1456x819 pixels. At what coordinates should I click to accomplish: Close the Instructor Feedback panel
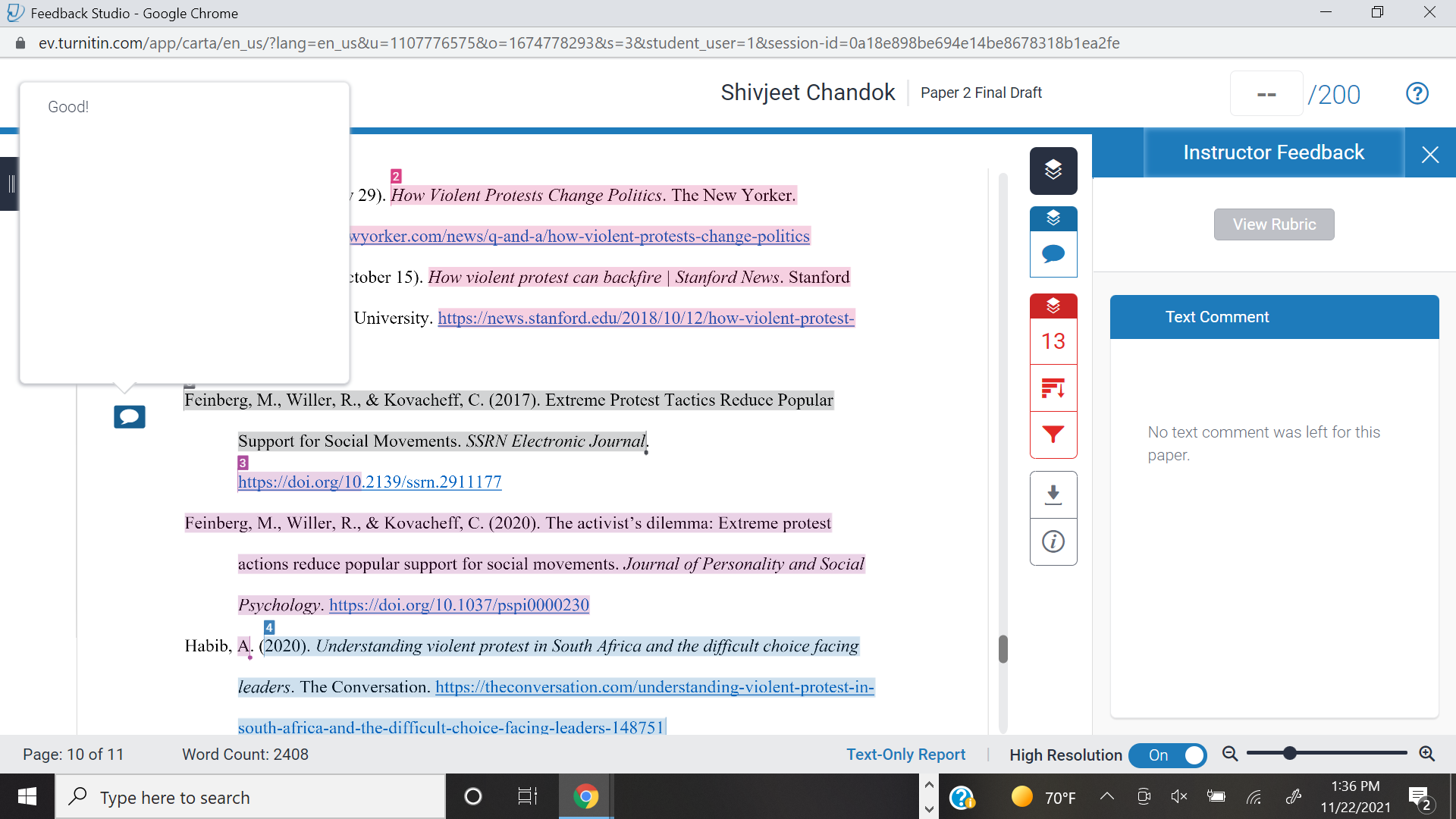click(x=1430, y=155)
